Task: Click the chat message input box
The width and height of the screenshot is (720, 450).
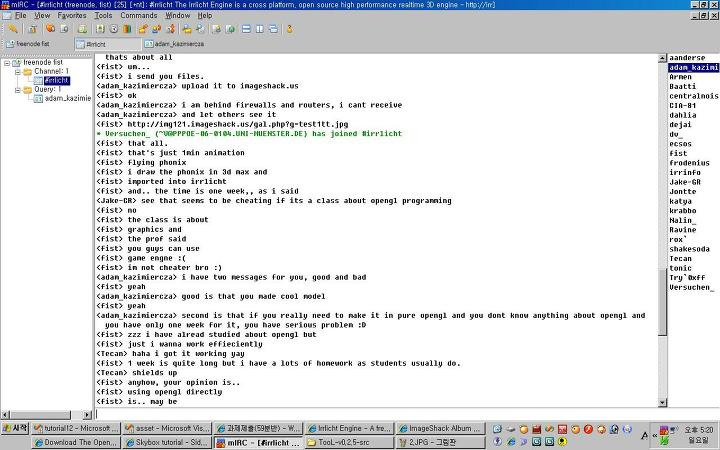Action: (x=381, y=414)
